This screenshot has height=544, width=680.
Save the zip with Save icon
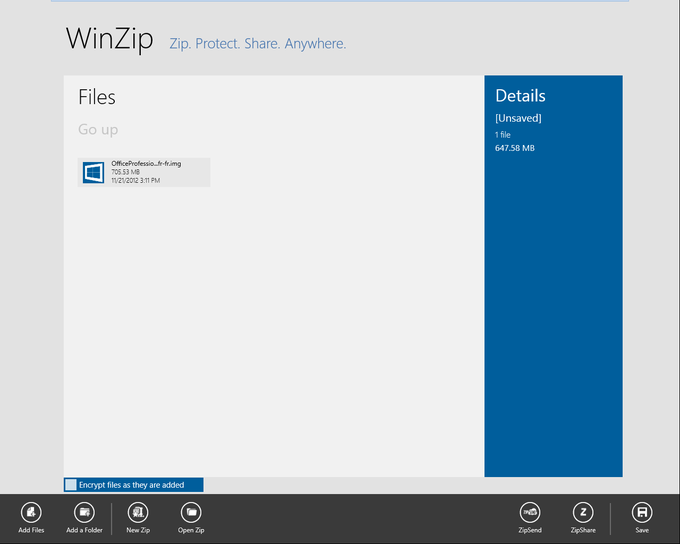click(x=642, y=512)
